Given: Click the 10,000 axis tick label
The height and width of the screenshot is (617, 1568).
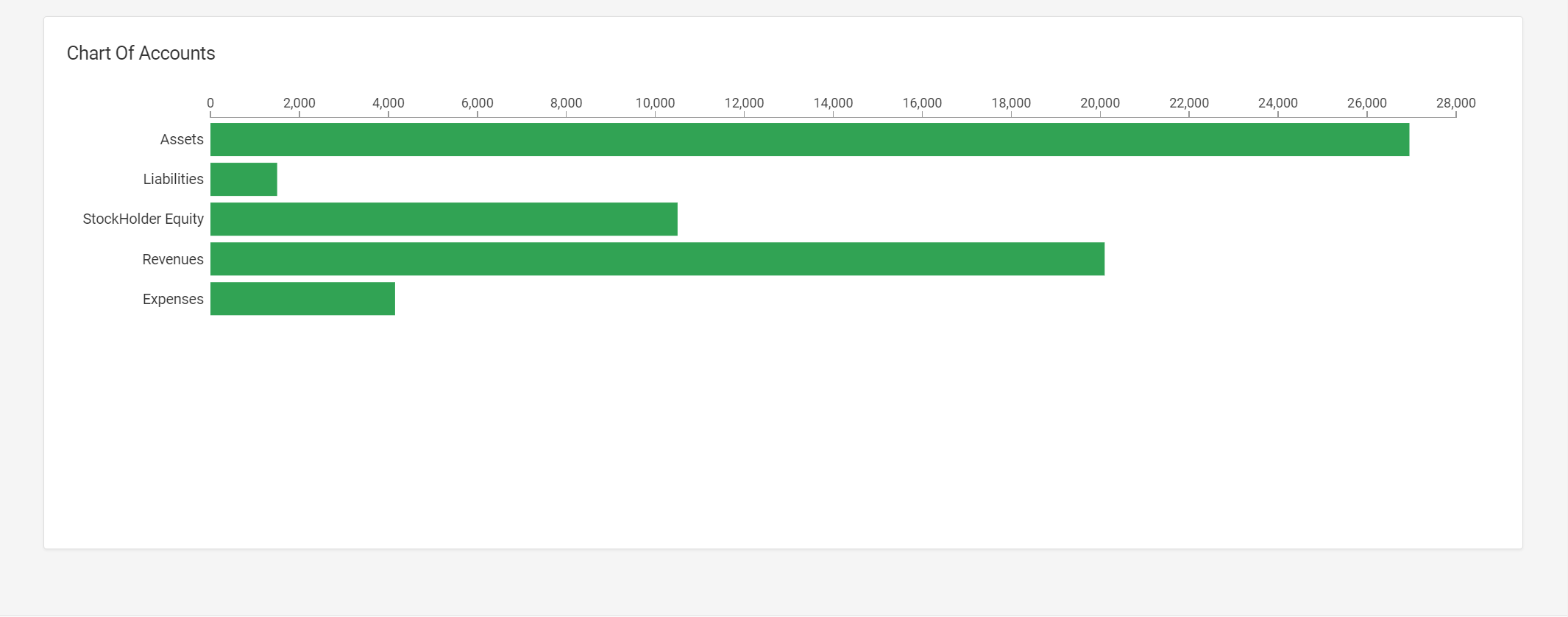Looking at the screenshot, I should click(655, 103).
